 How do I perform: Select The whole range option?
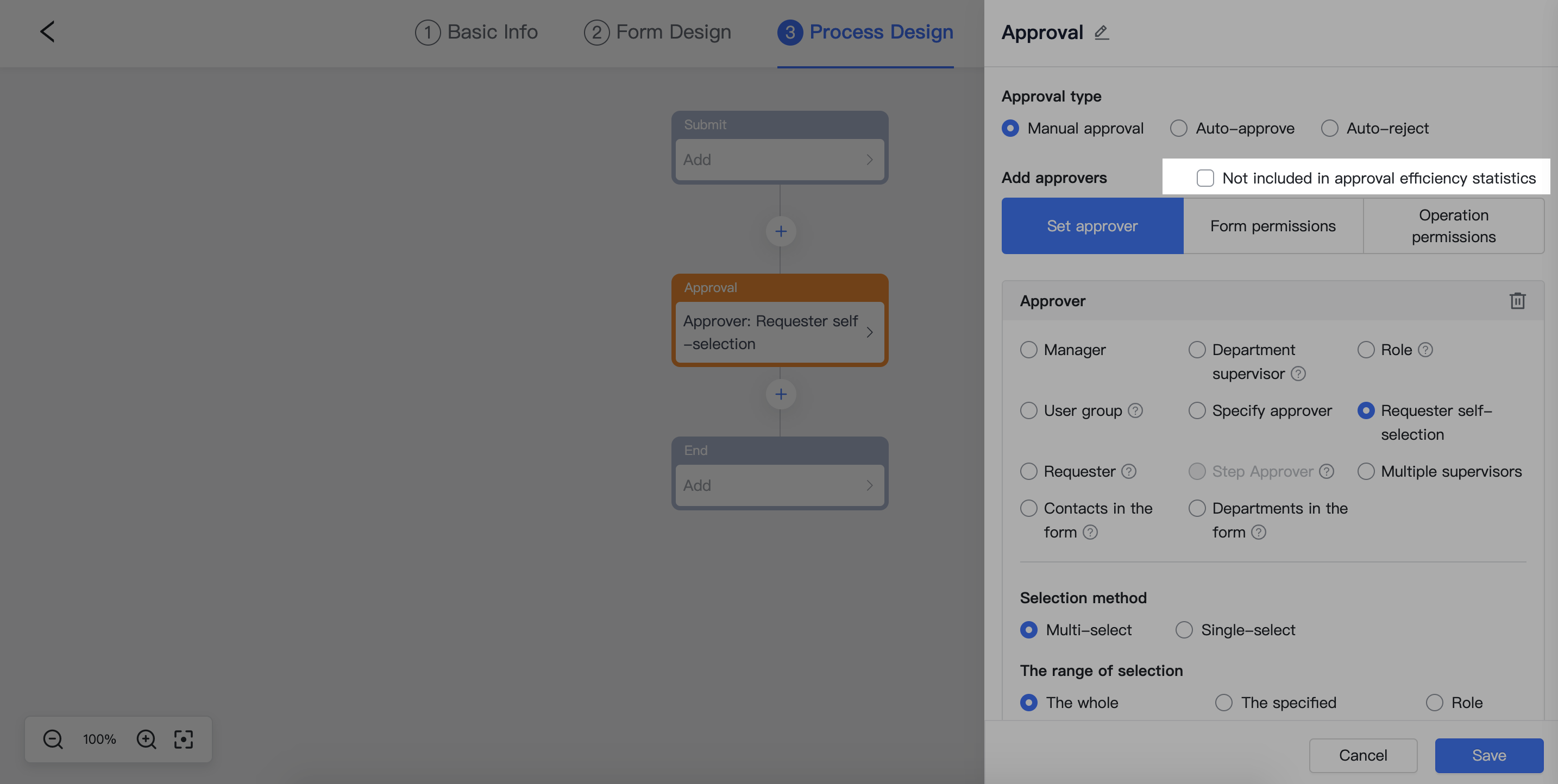click(1028, 703)
